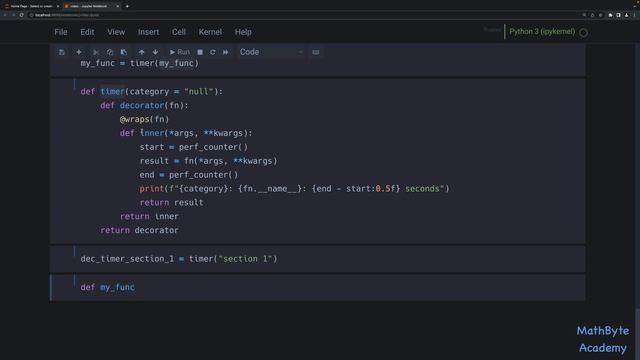The width and height of the screenshot is (640, 360).
Task: Paste cells below toolbar icon
Action: tap(124, 52)
